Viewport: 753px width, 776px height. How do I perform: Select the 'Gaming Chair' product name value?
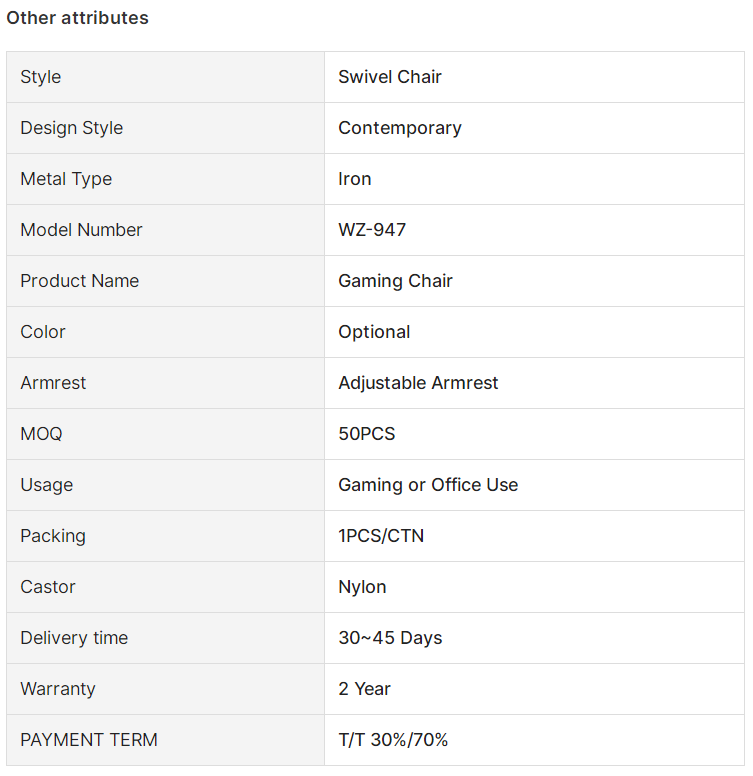click(395, 281)
